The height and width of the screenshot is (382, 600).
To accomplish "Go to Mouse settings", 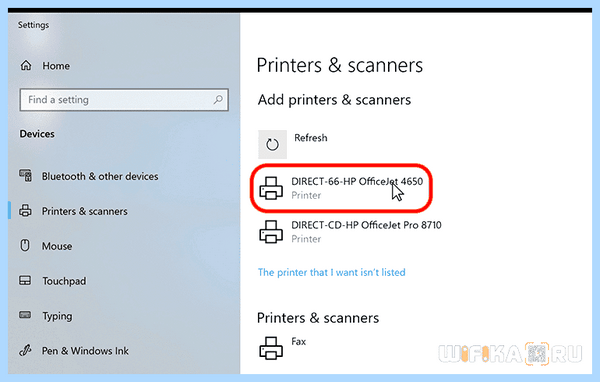I will point(57,246).
